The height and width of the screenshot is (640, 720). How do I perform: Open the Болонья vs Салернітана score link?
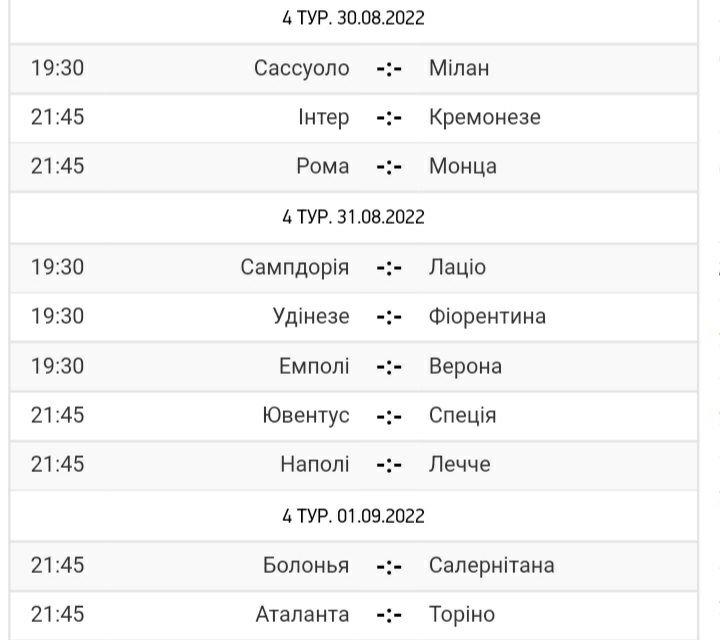coord(389,565)
